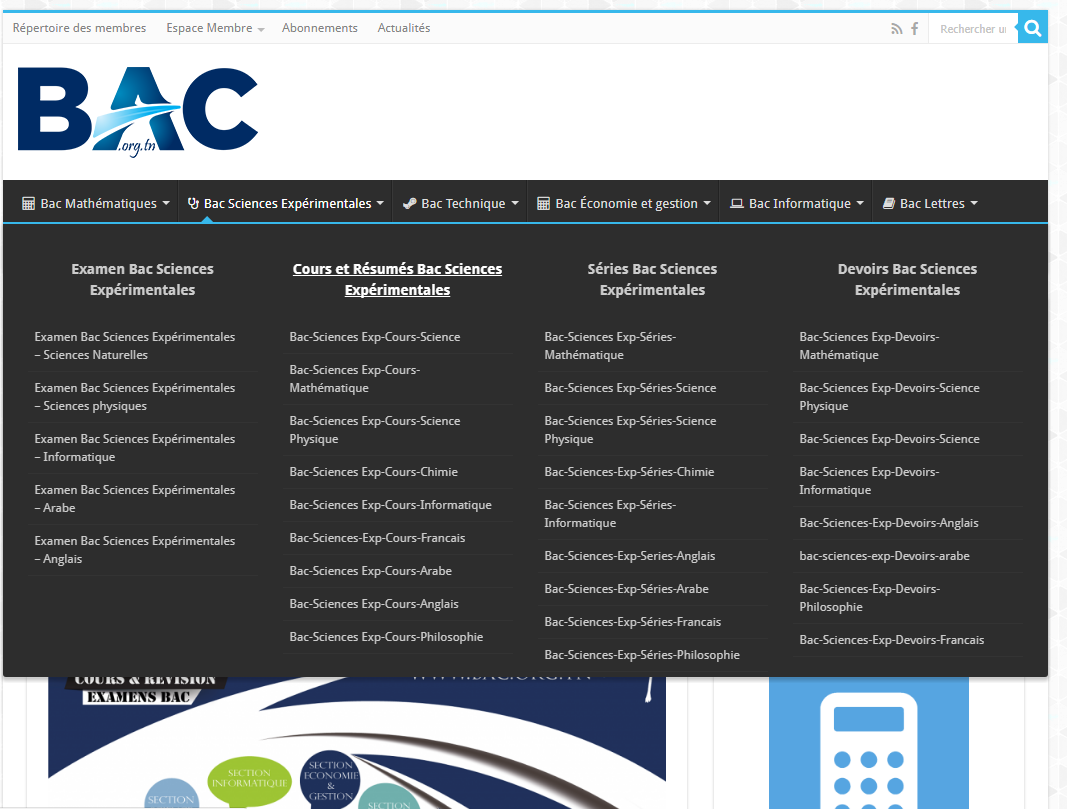Open the Abonnements menu item
Viewport: 1067px width, 809px height.
319,28
